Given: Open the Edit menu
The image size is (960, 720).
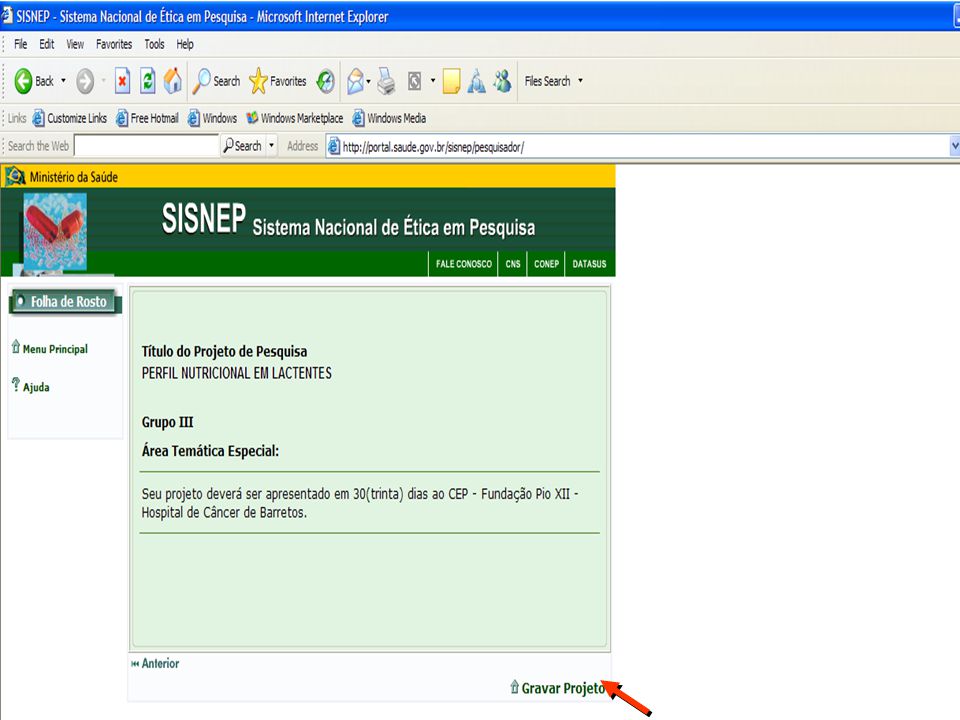Looking at the screenshot, I should [x=47, y=44].
